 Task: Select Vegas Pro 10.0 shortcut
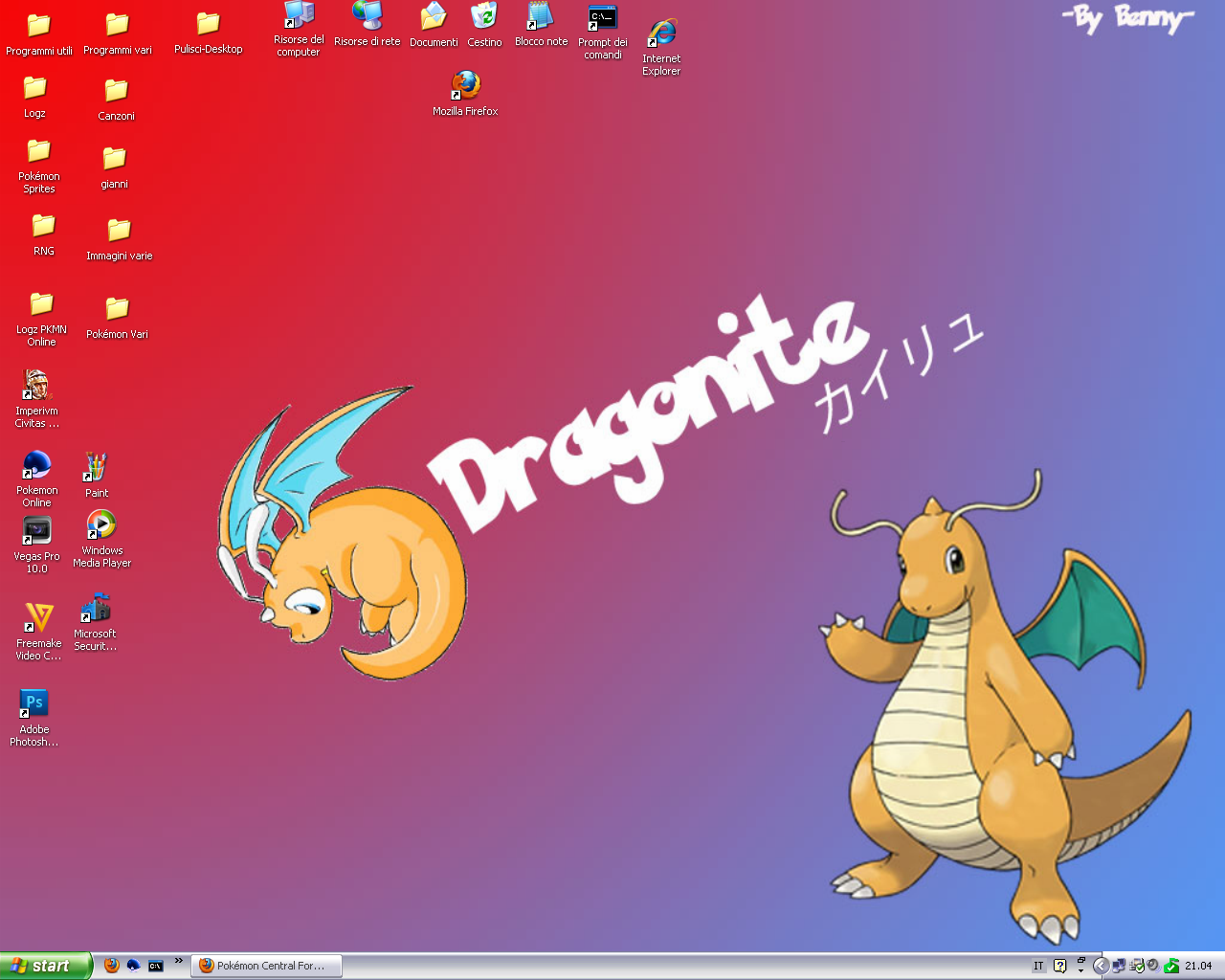pyautogui.click(x=36, y=546)
